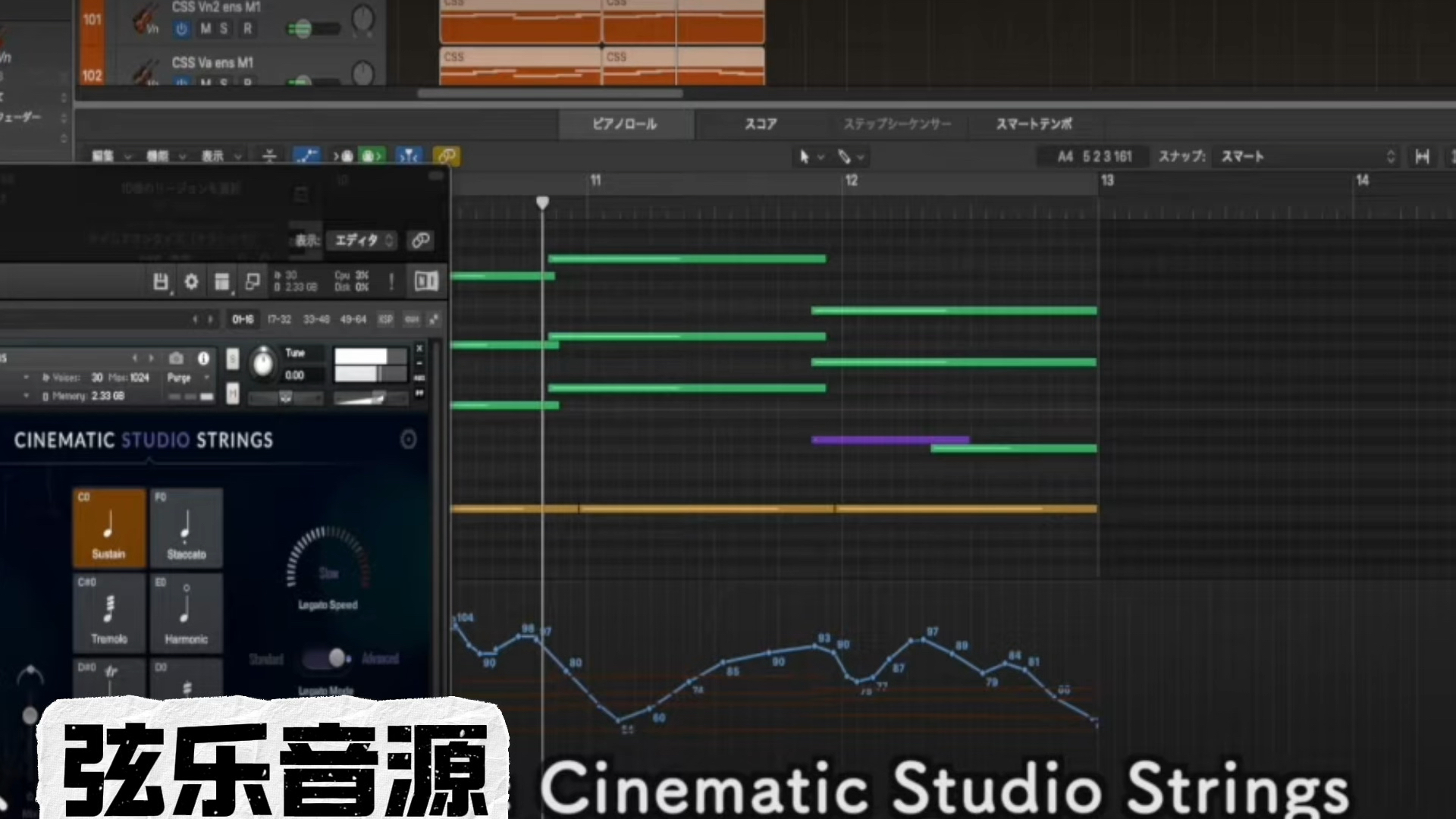1456x819 pixels.
Task: Expand the Voices row arrow in Kontakt
Action: click(x=27, y=378)
